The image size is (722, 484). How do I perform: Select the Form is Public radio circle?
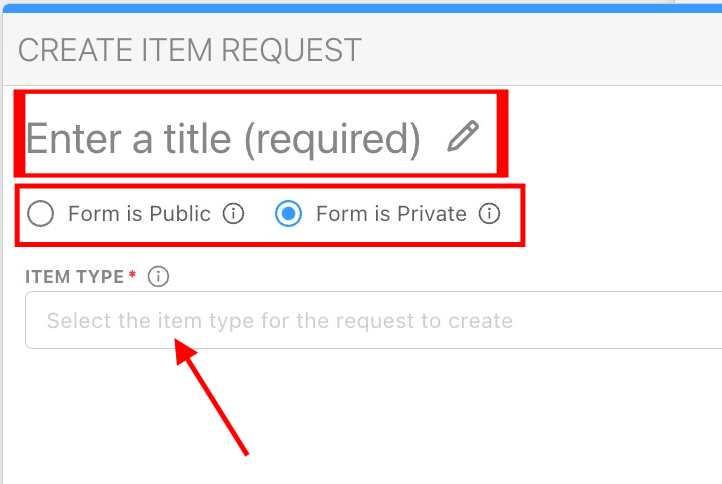[41, 214]
